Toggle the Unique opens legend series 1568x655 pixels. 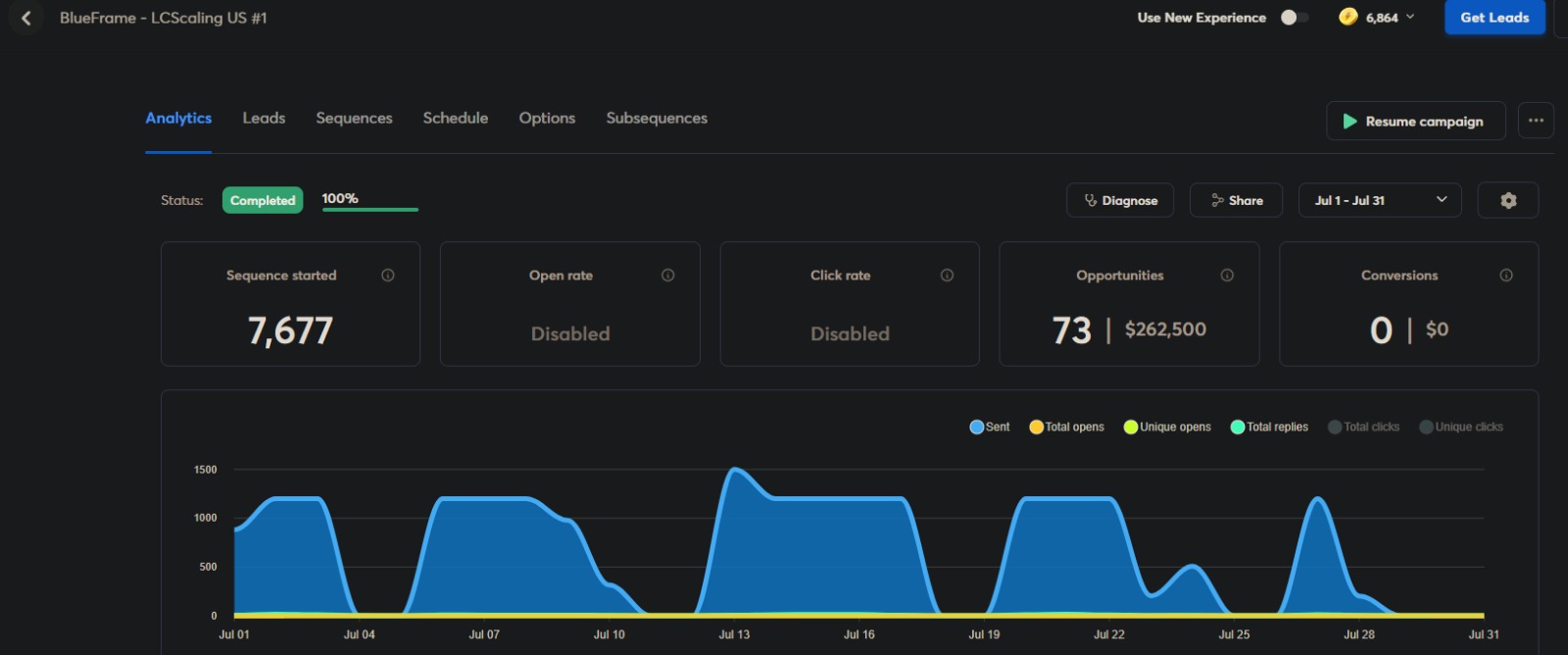(1167, 427)
